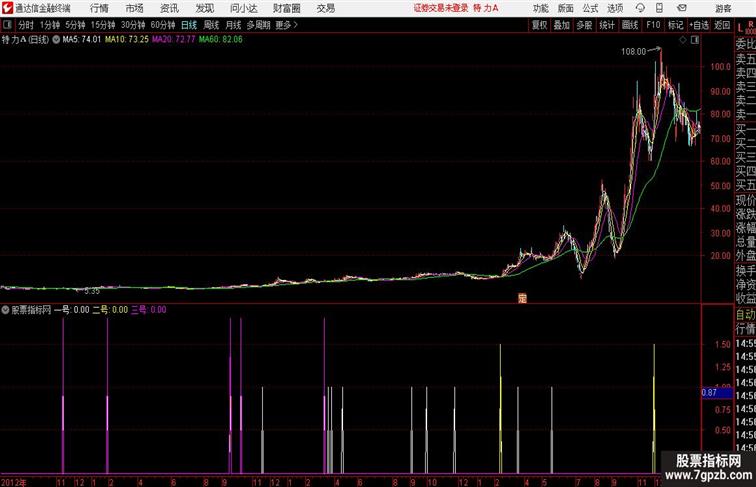
Task: Click the 返回 back button
Action: click(x=722, y=25)
